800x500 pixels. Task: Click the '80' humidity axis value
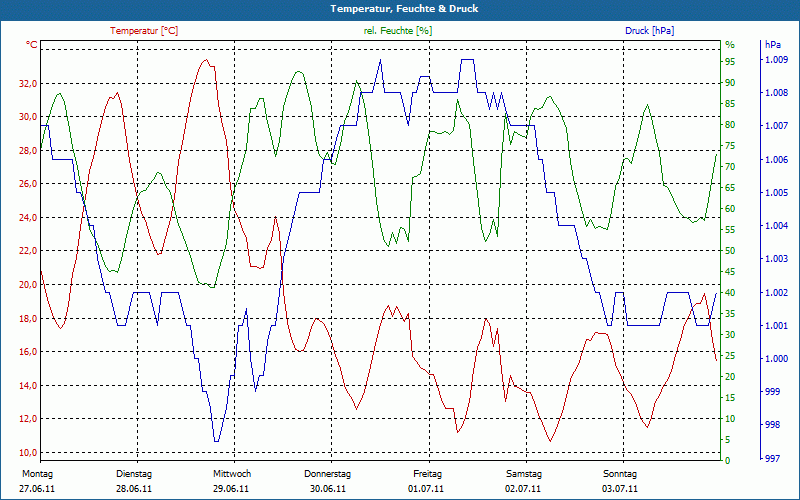(x=730, y=124)
